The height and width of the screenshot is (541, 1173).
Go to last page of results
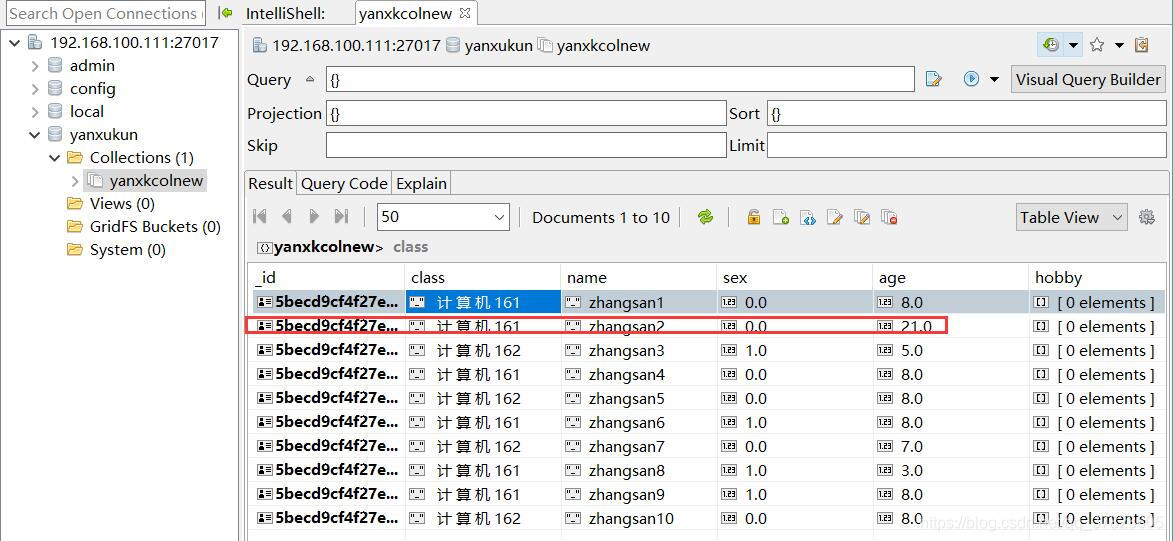pyautogui.click(x=341, y=217)
